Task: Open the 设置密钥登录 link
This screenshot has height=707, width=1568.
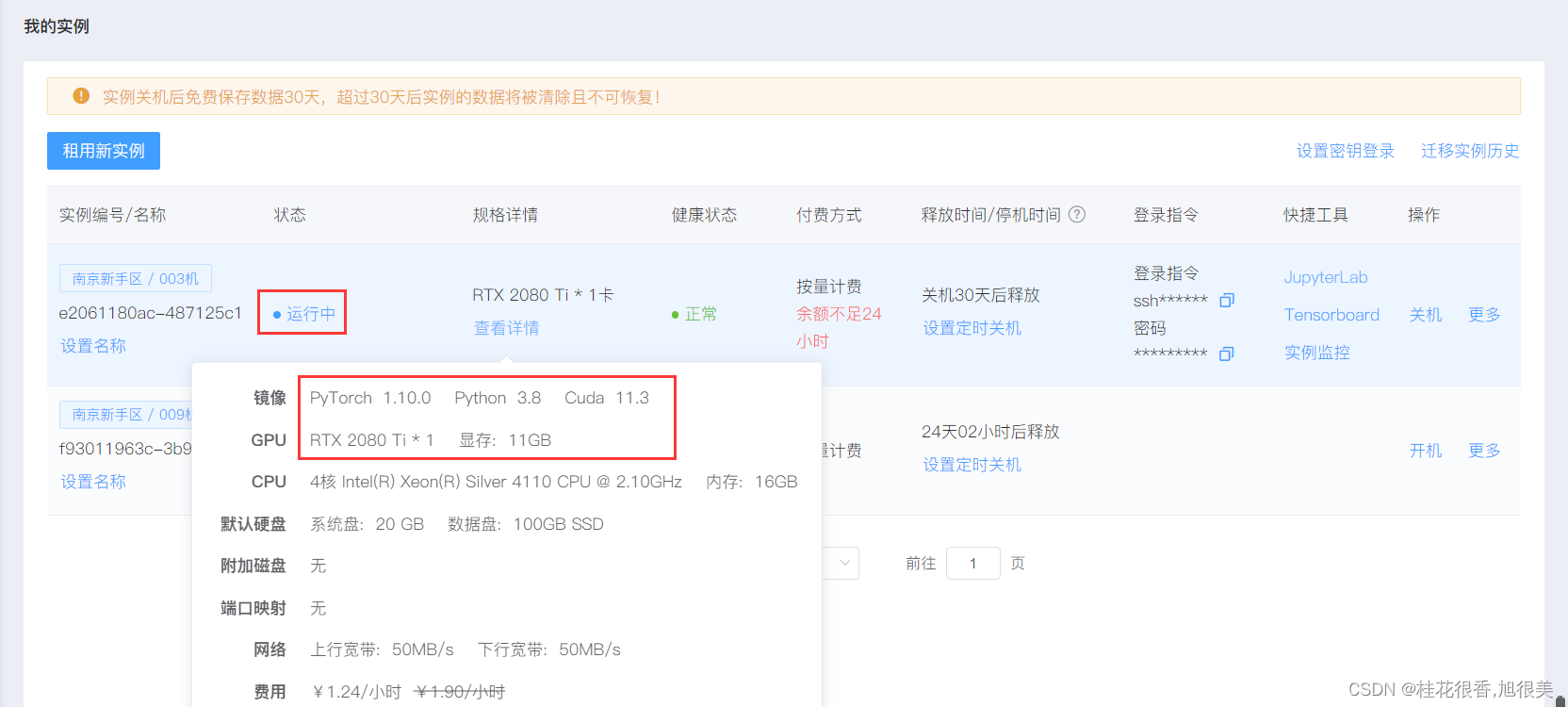Action: click(1345, 151)
